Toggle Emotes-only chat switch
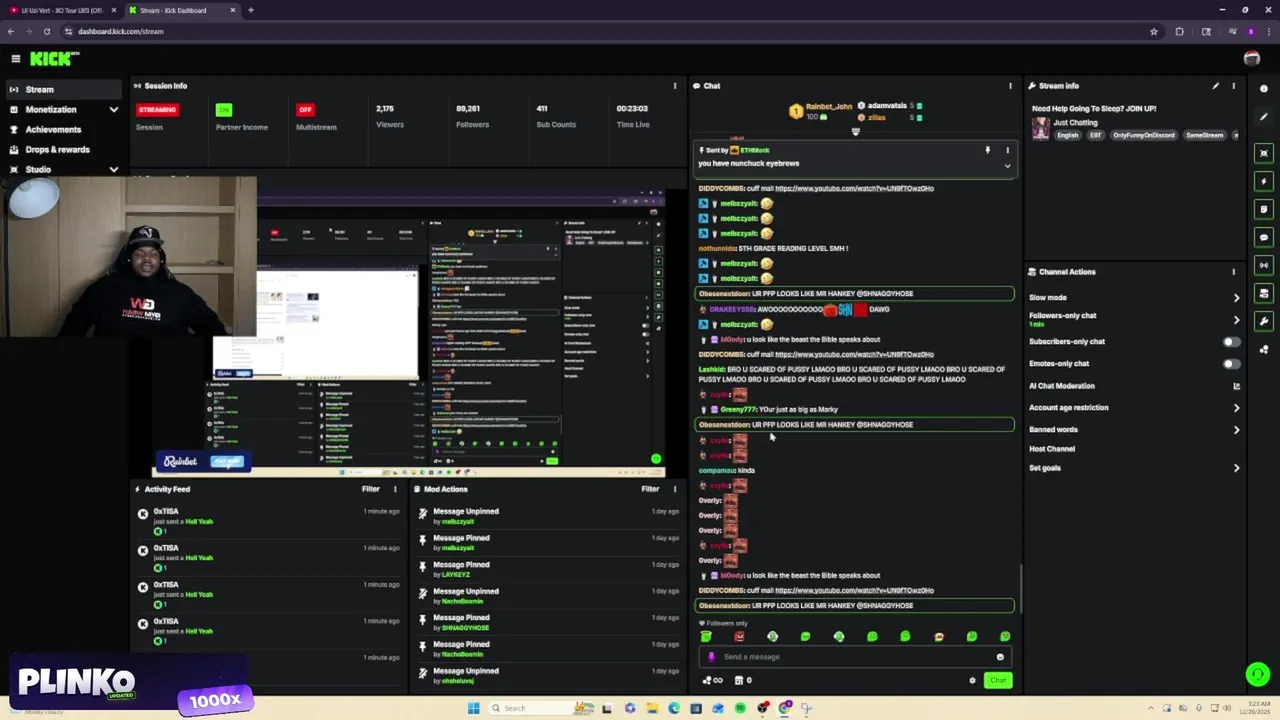Screen dimensions: 1280x720 [x=1232, y=364]
